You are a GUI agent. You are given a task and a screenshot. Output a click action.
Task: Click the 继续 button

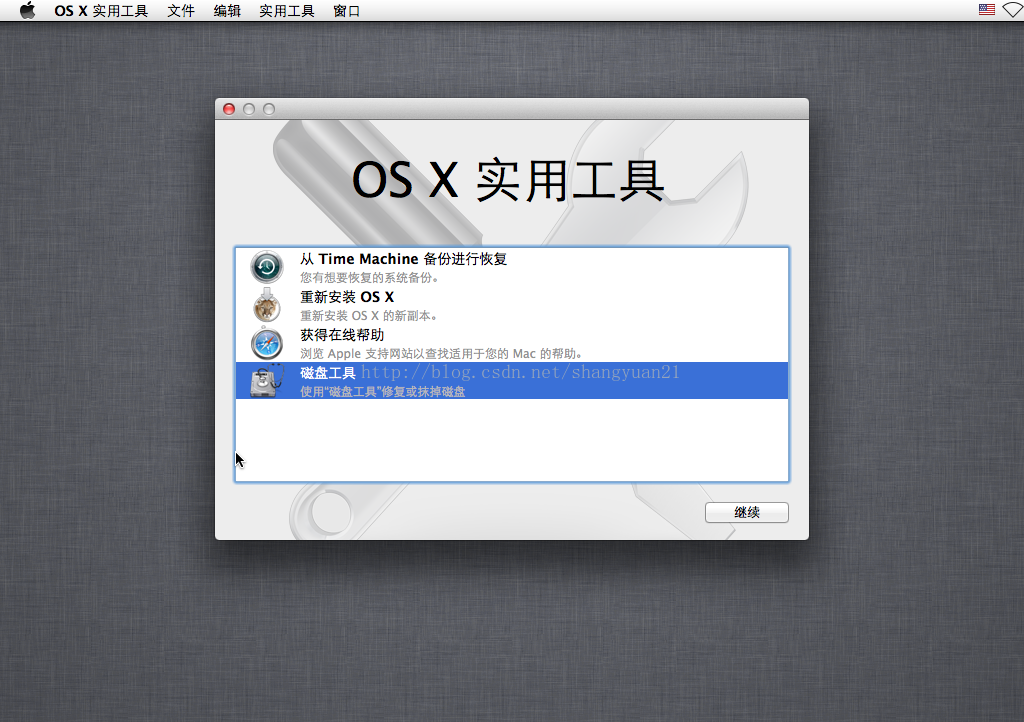coord(746,512)
